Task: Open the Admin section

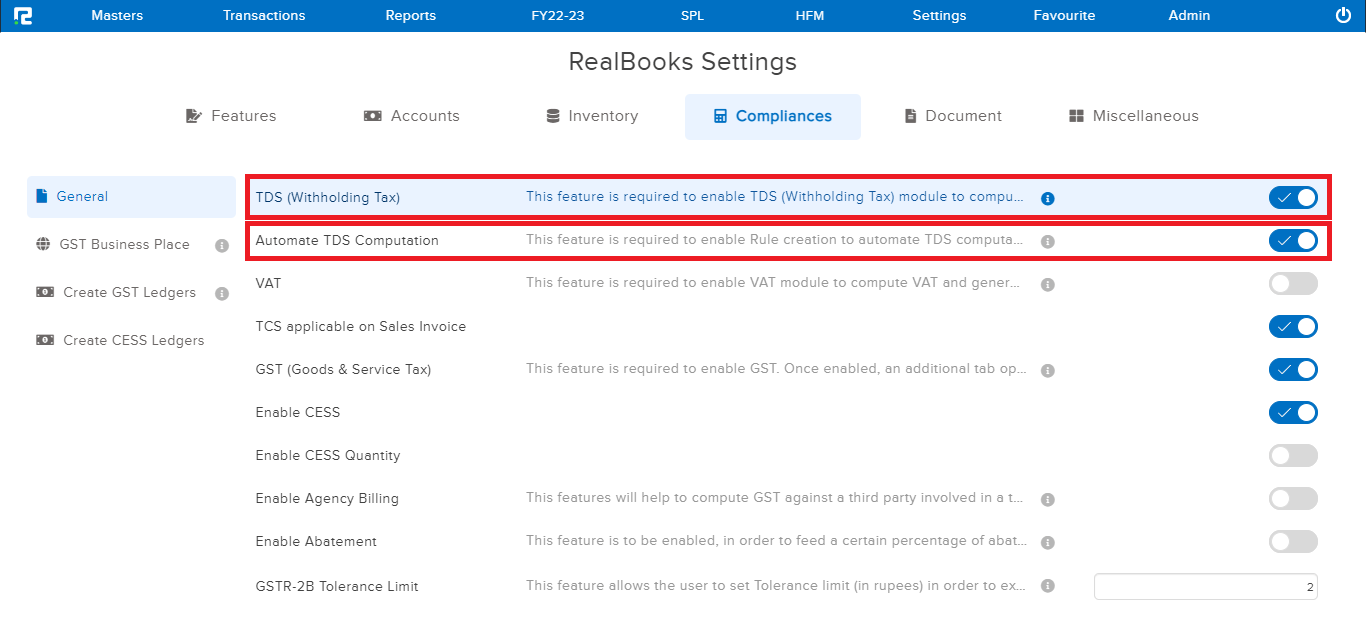Action: click(x=1189, y=15)
